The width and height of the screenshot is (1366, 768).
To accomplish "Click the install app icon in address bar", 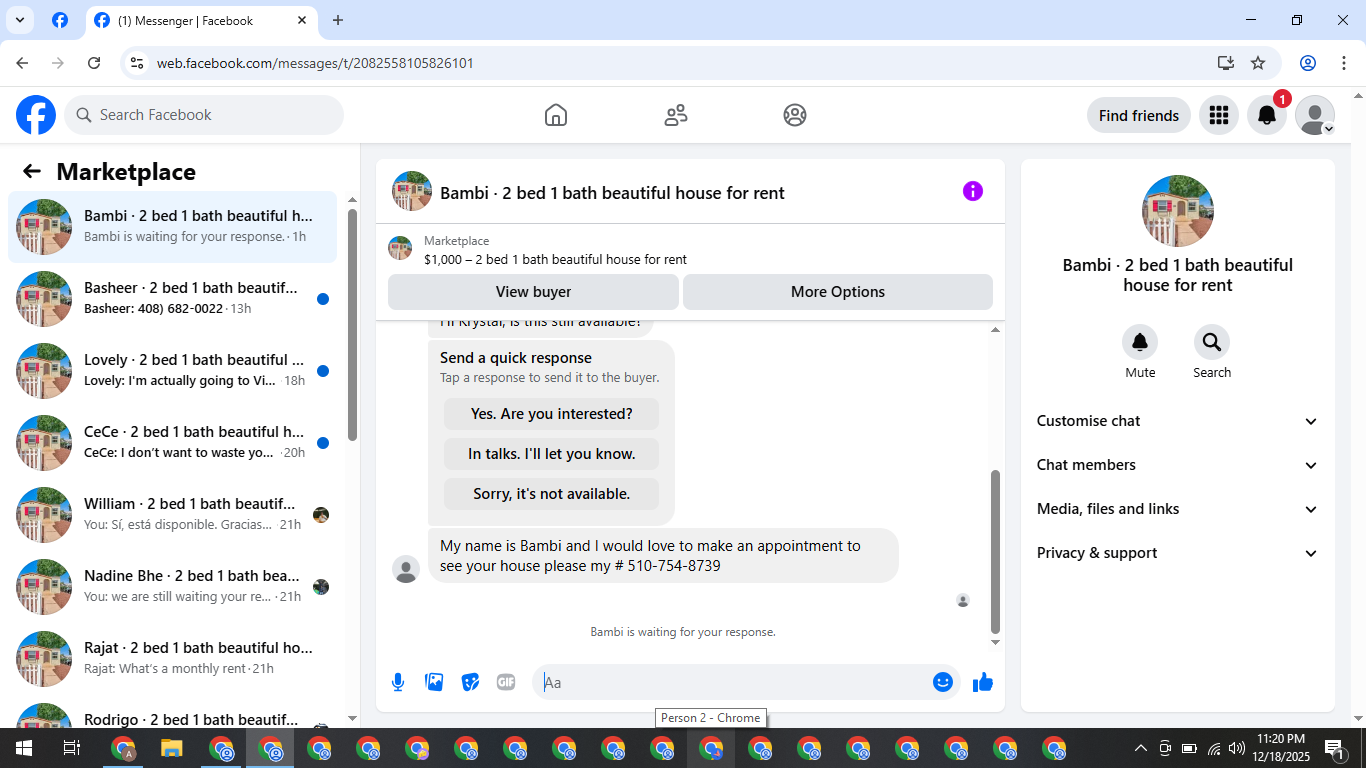I will pyautogui.click(x=1226, y=63).
